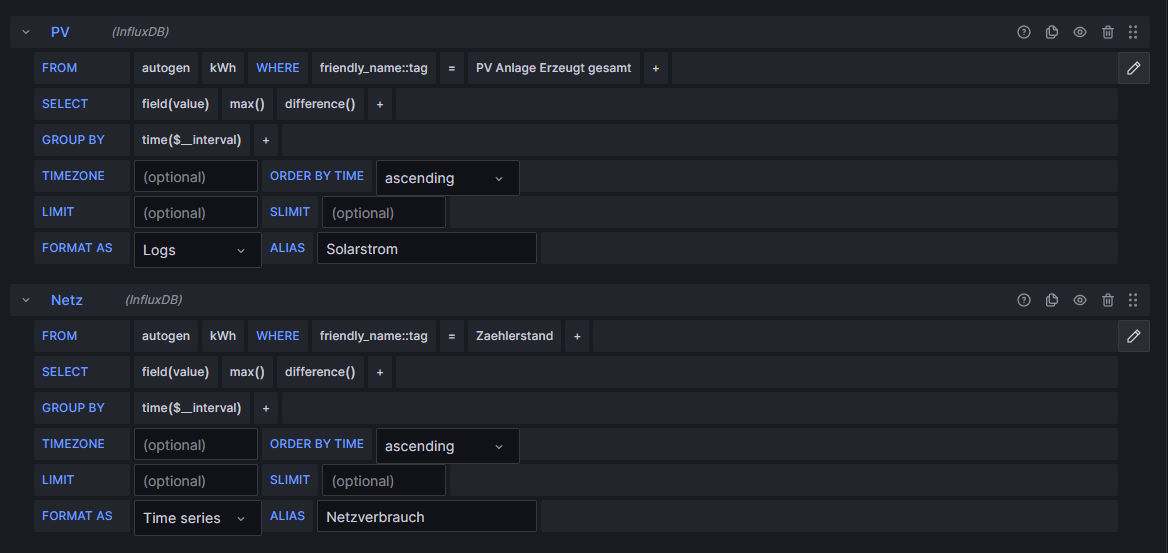This screenshot has width=1168, height=553.
Task: Duplicate the PV query
Action: (1051, 32)
